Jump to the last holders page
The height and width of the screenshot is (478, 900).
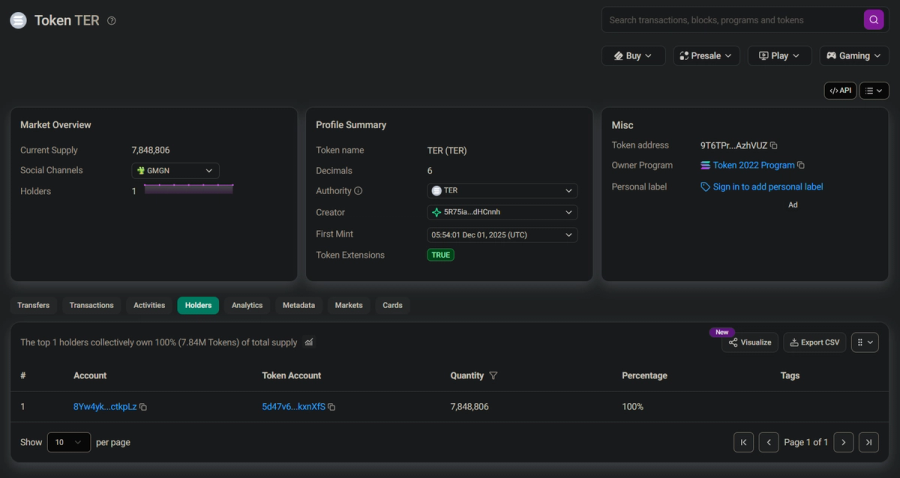point(868,442)
